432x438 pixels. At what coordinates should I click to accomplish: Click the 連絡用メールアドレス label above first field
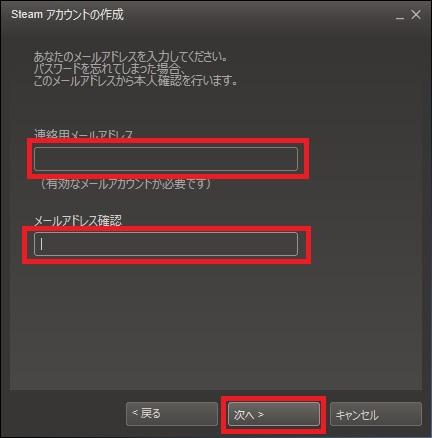pos(83,134)
